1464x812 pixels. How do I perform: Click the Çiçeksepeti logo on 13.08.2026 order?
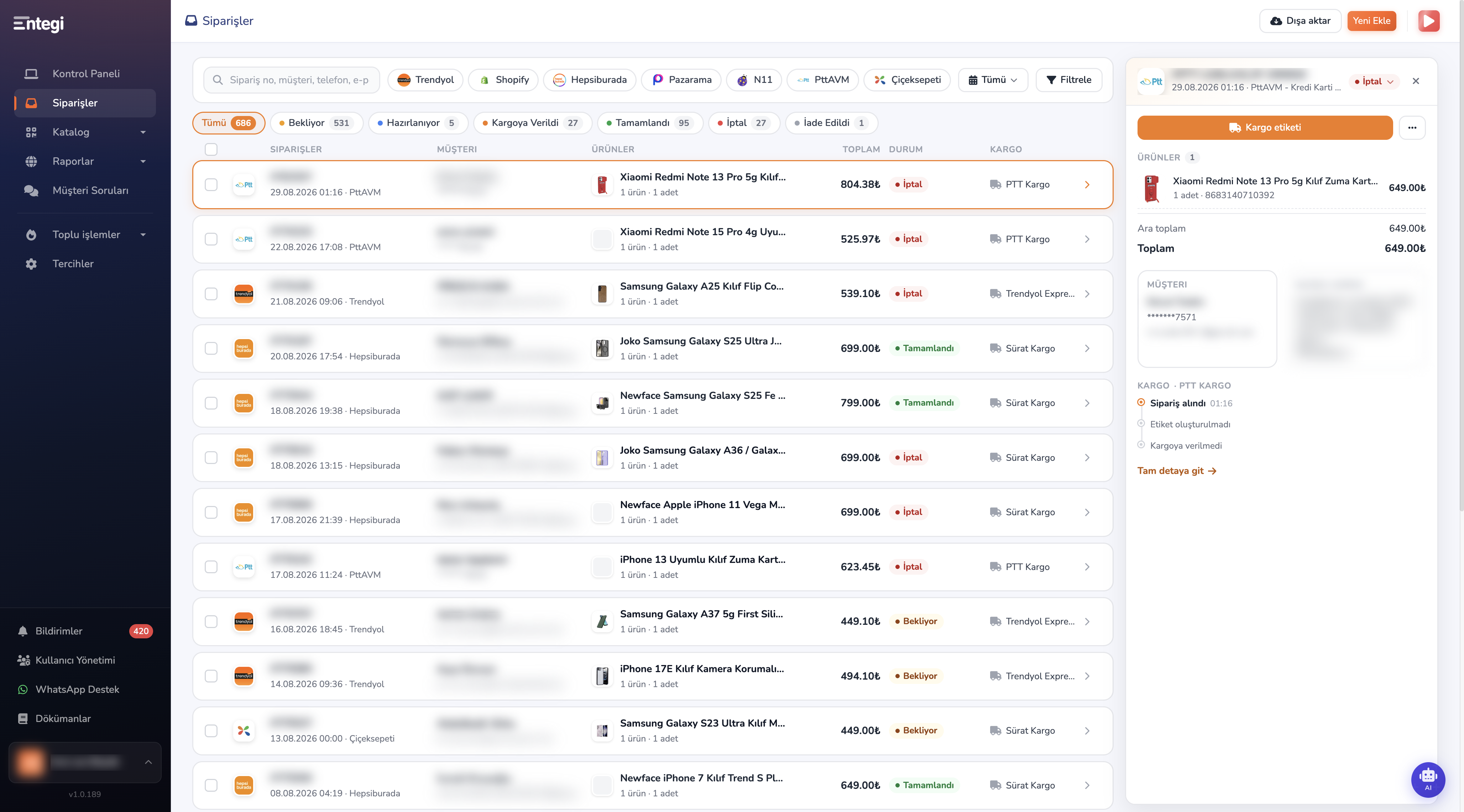click(244, 730)
